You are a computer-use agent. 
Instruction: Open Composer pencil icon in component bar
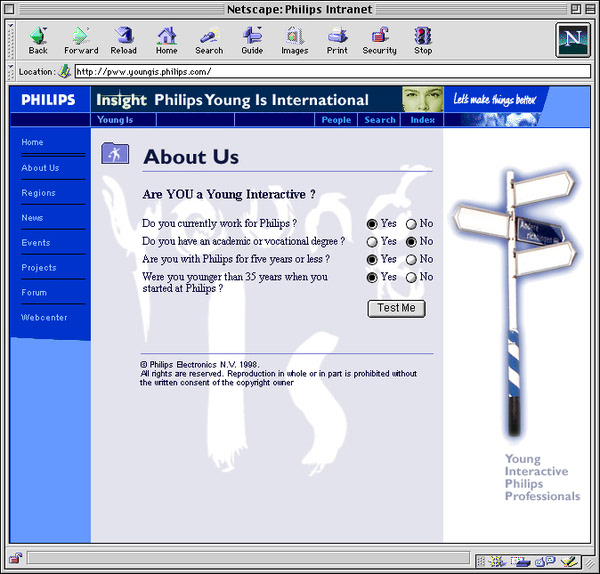(569, 561)
